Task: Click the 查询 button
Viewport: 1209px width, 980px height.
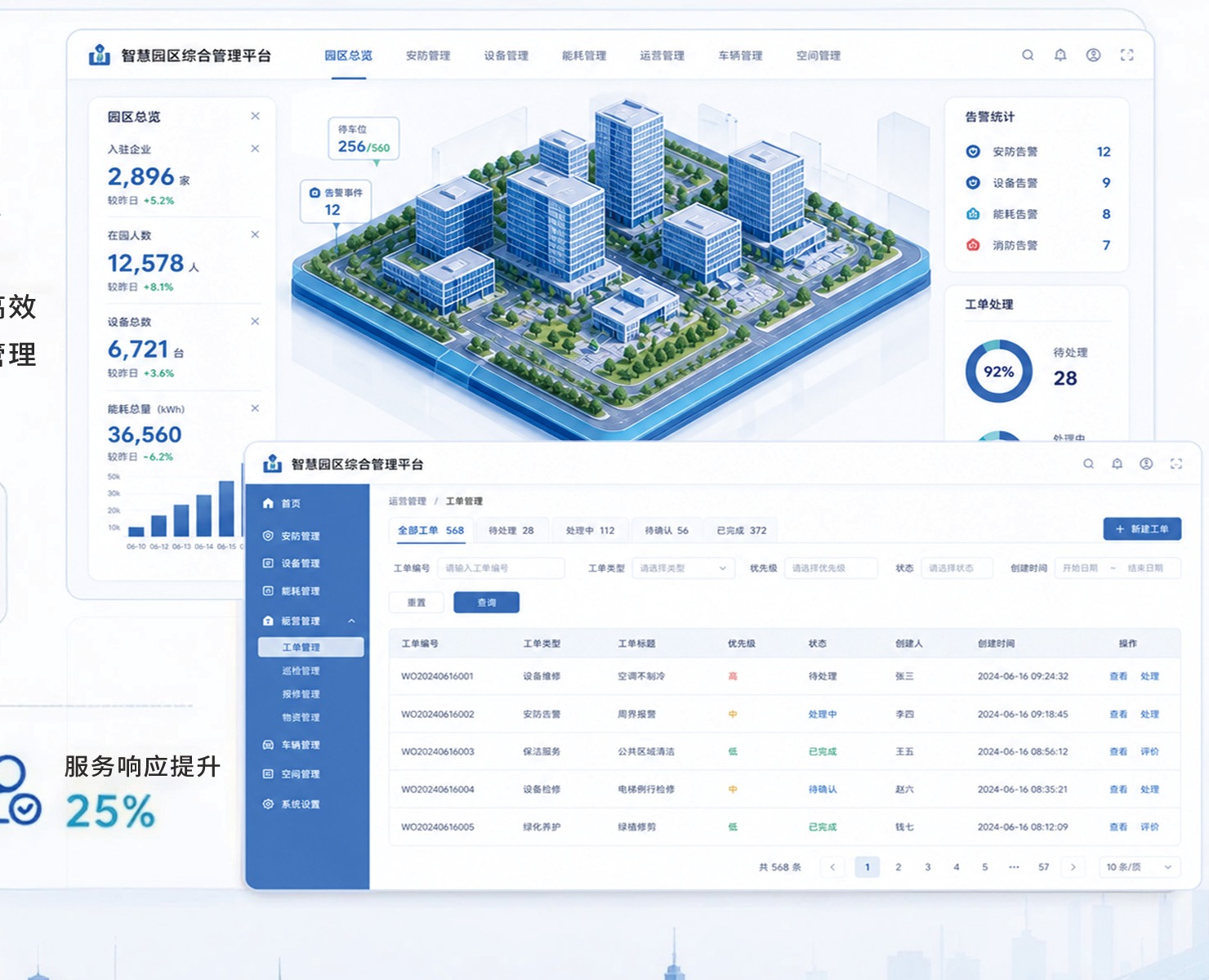Action: point(486,603)
